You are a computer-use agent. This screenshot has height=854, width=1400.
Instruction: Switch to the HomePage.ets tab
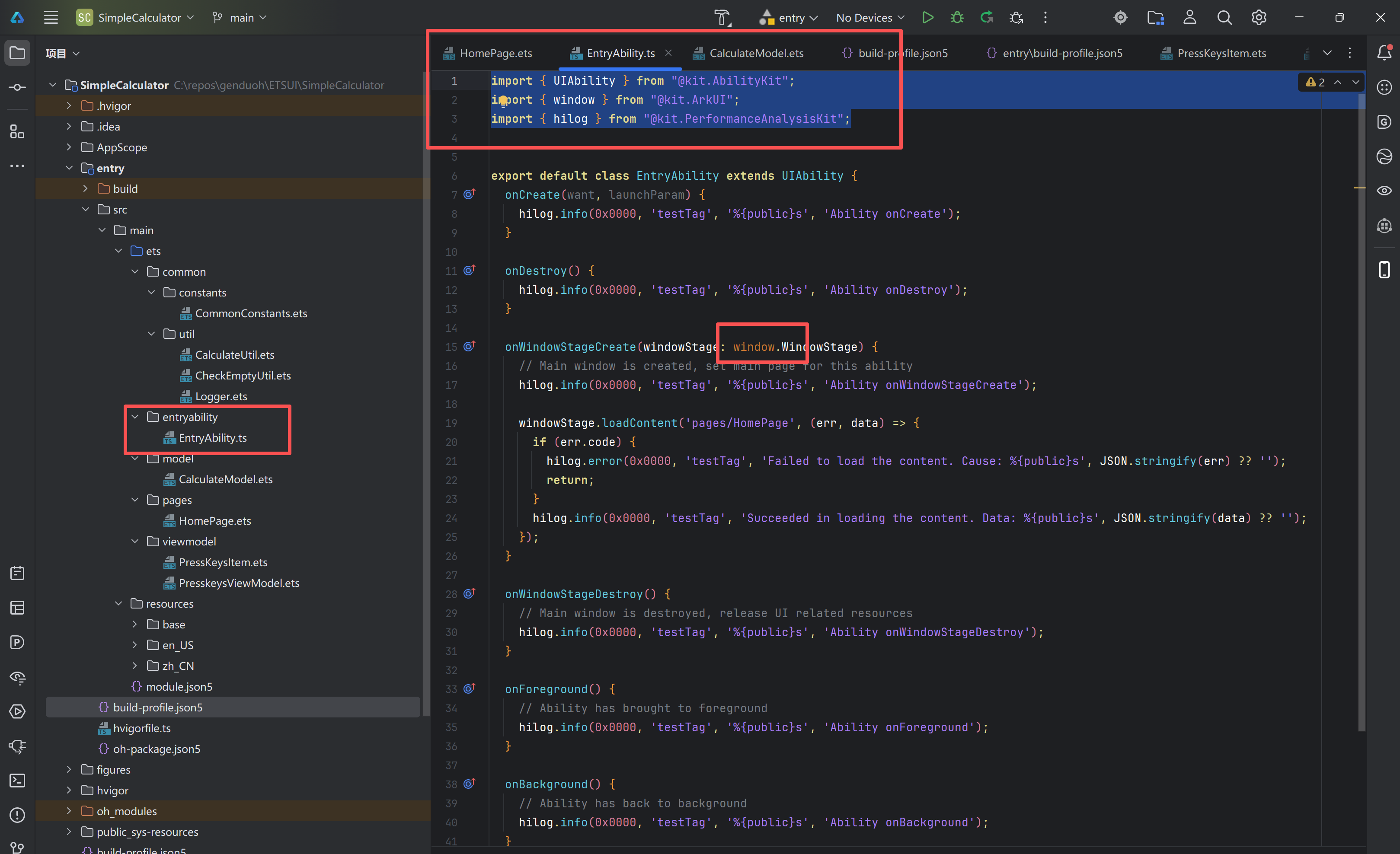coord(495,53)
